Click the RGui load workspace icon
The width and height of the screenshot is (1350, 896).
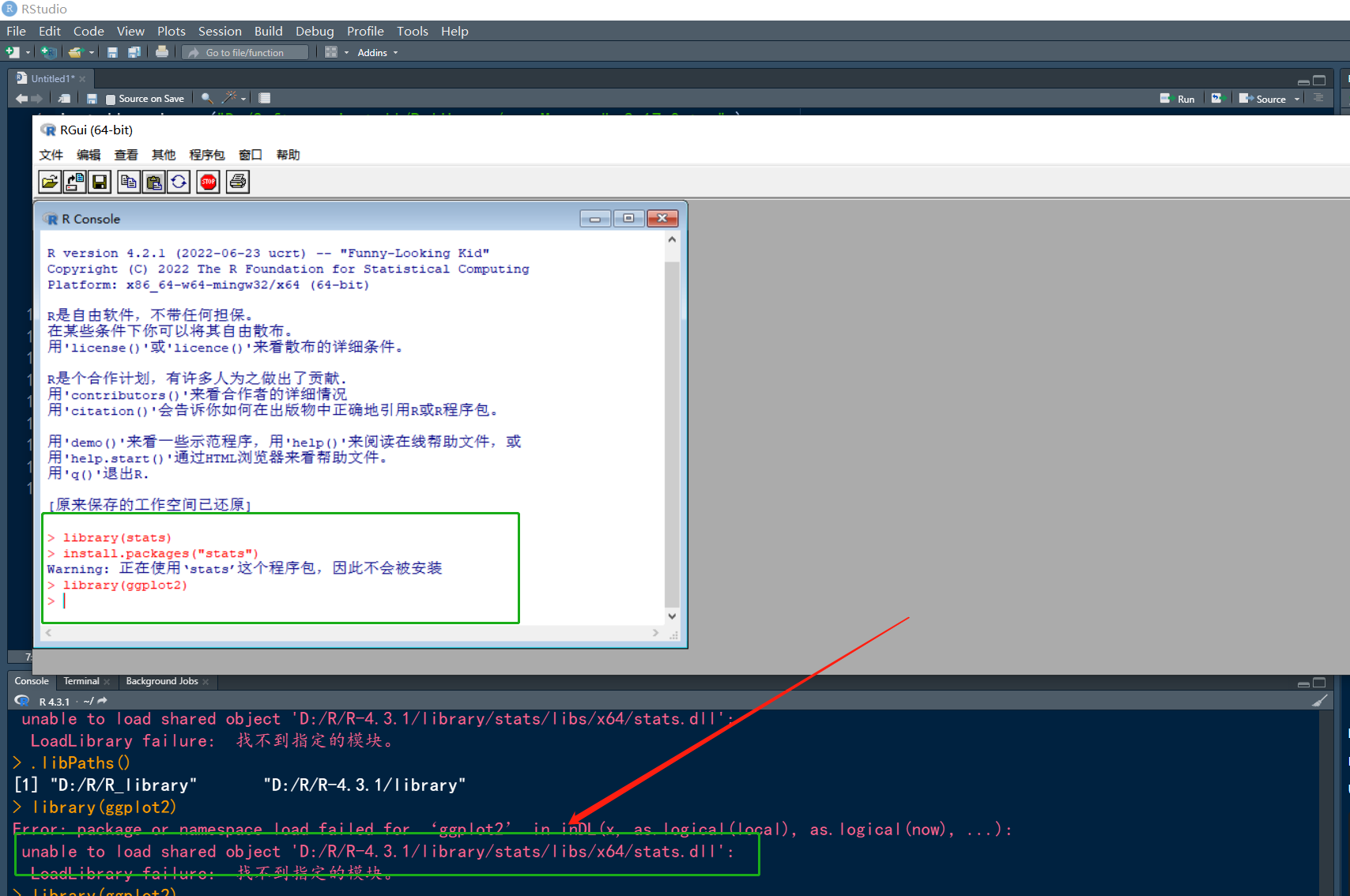pos(75,182)
